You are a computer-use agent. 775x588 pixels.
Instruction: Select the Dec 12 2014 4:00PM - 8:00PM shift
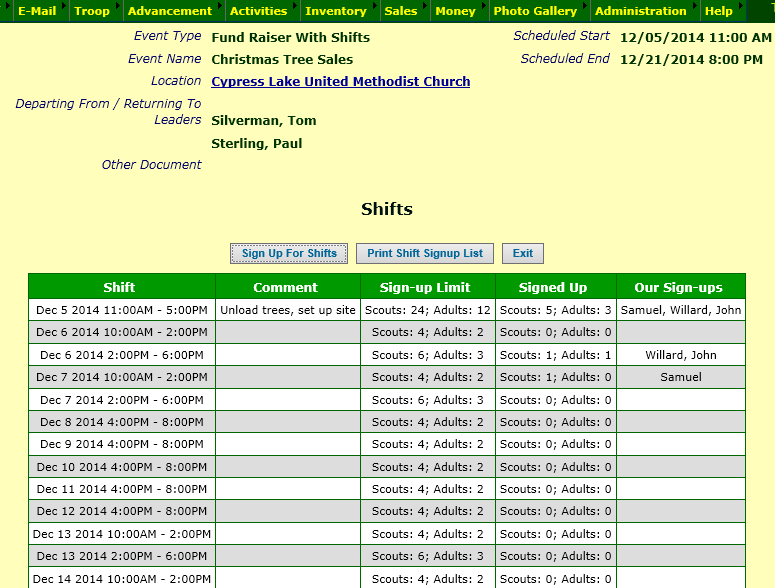[122, 511]
